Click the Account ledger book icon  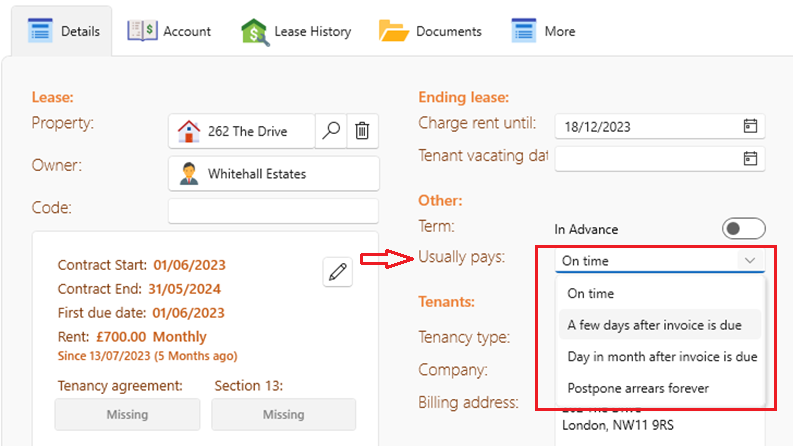[142, 31]
